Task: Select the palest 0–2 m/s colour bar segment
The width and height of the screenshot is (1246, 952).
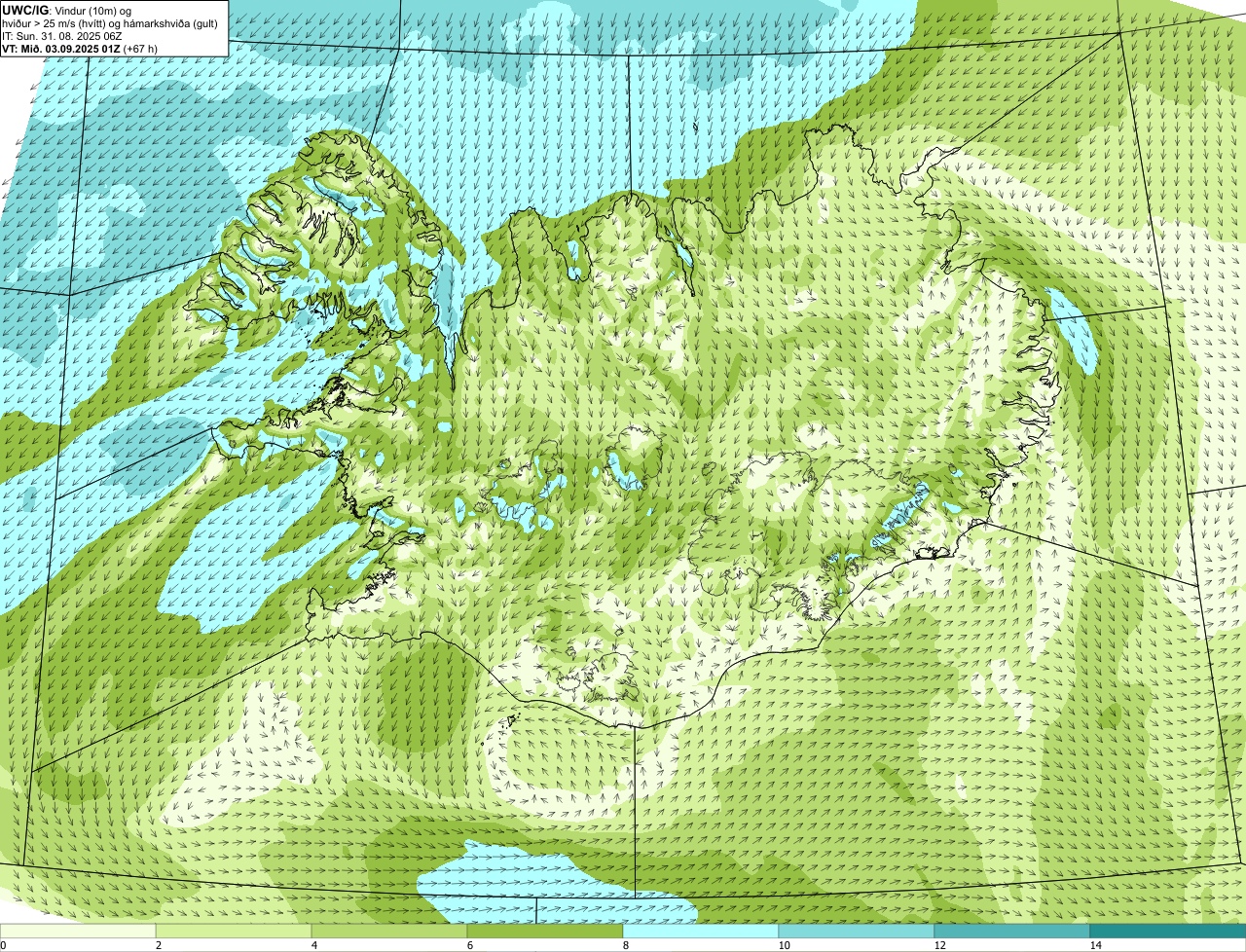Action: click(78, 931)
